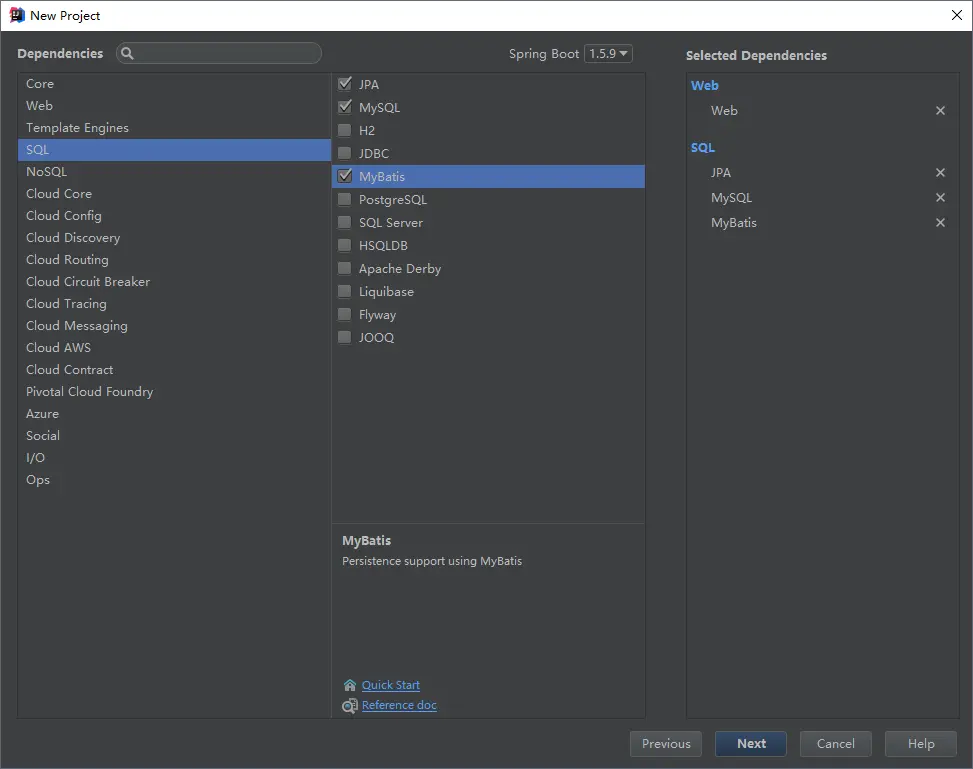Enable the Liquibase checkbox
Screen dimensions: 973x769
[x=344, y=291]
